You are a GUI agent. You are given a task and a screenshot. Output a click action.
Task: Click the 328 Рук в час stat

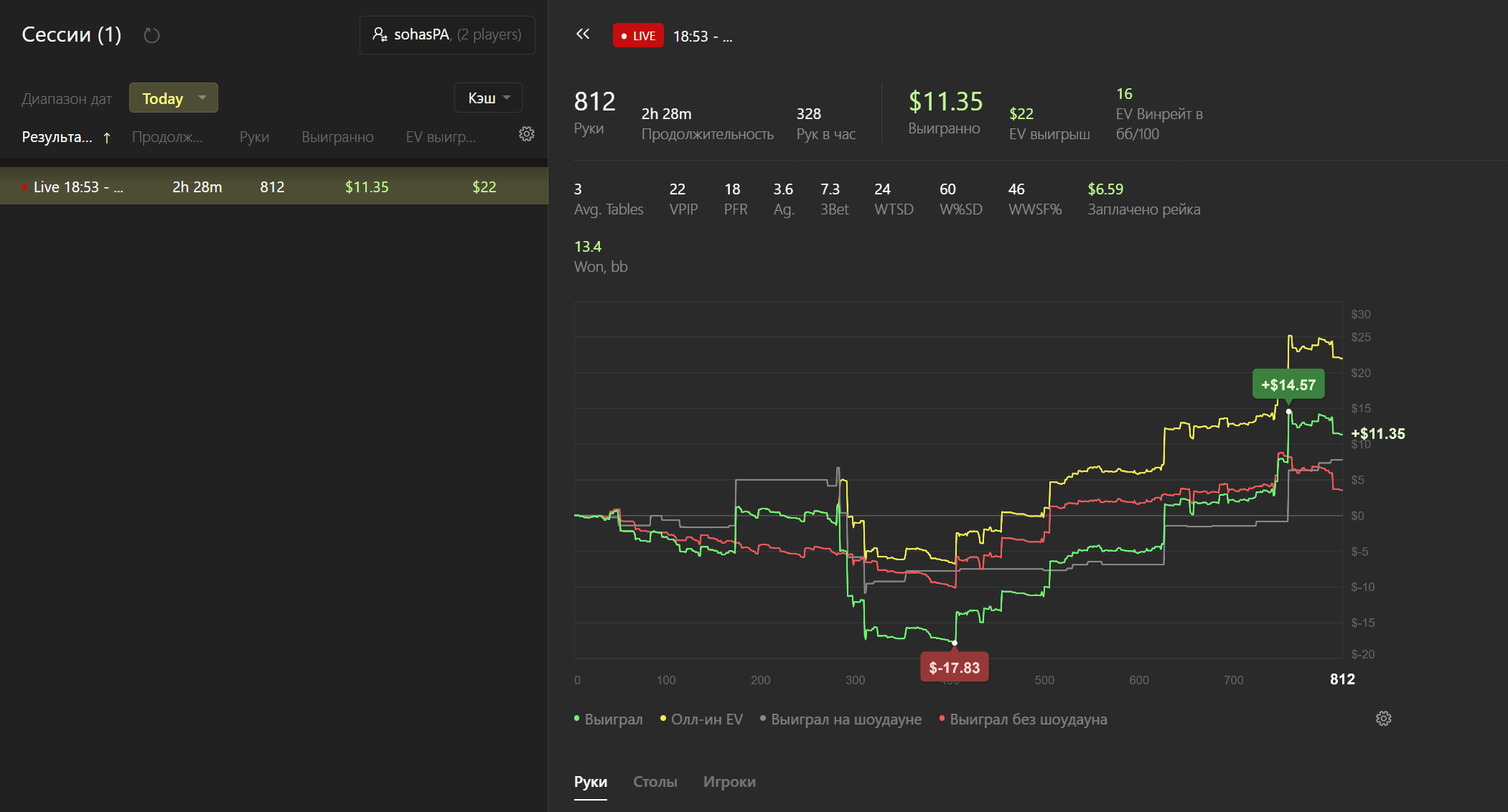click(826, 124)
